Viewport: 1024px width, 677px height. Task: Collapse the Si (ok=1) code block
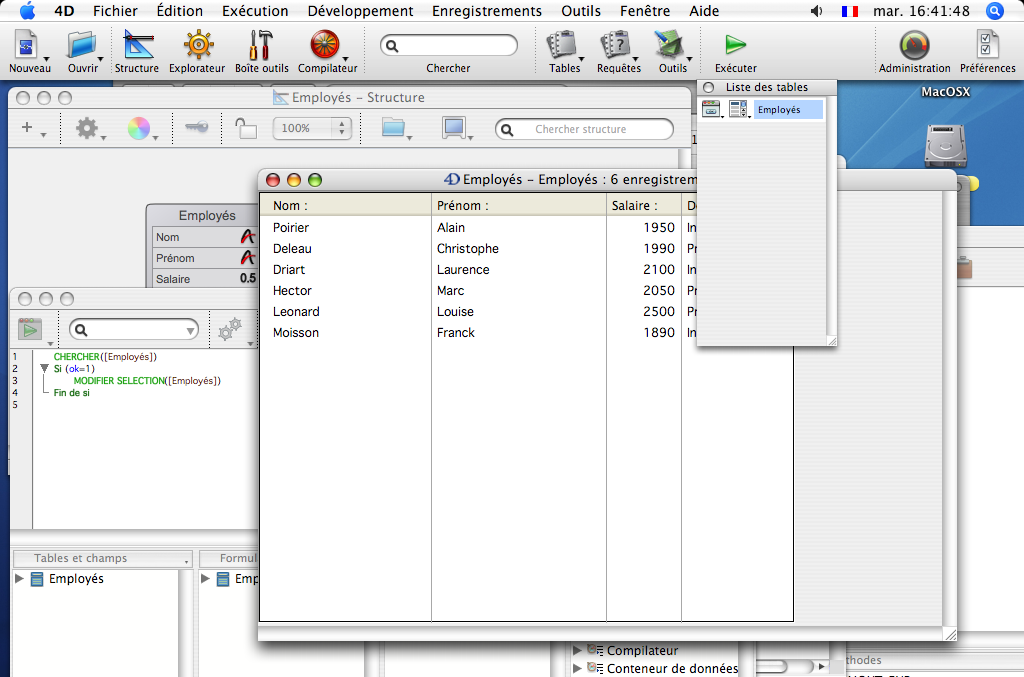(44, 369)
